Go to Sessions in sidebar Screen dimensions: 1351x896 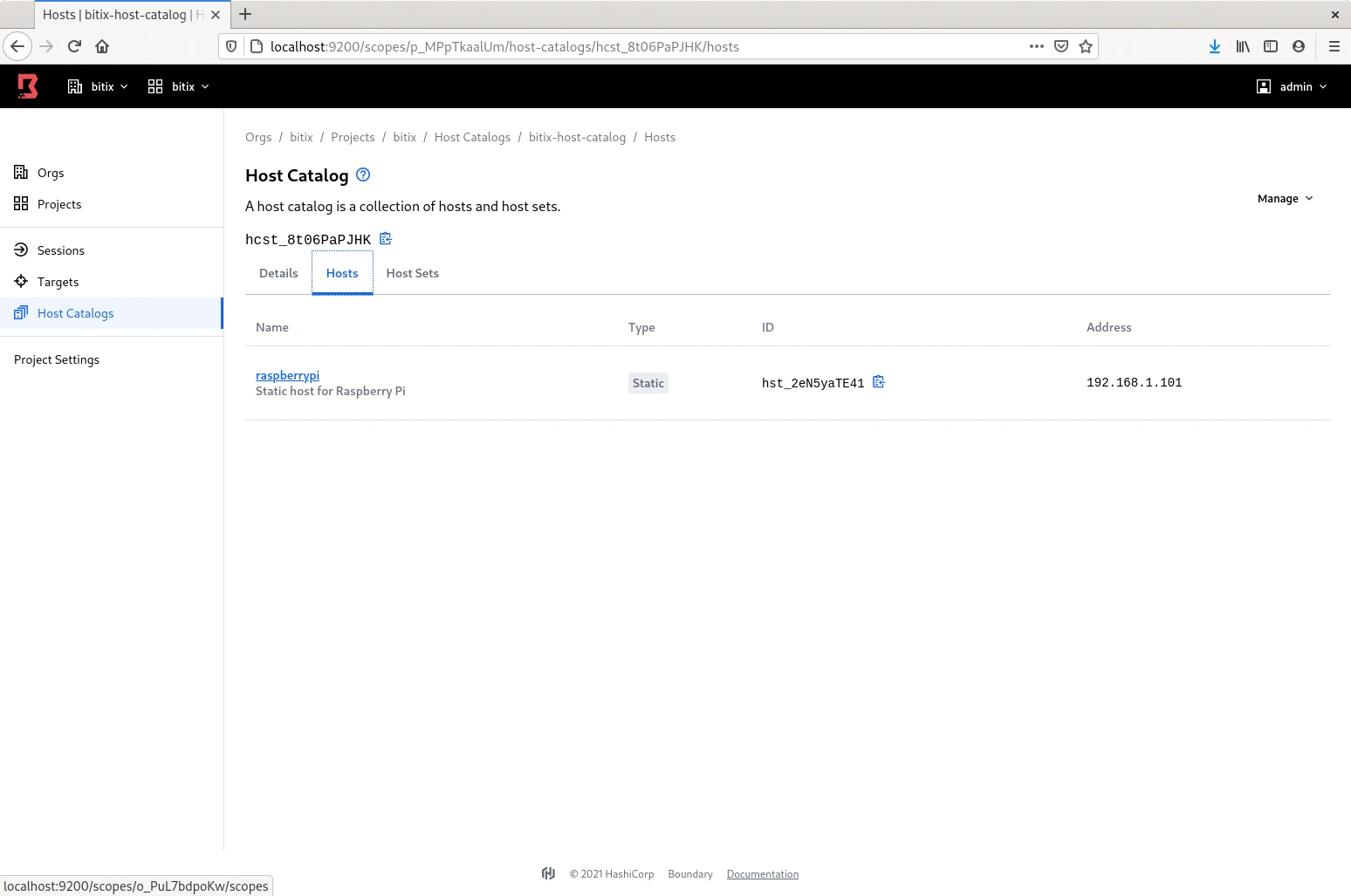tap(60, 250)
